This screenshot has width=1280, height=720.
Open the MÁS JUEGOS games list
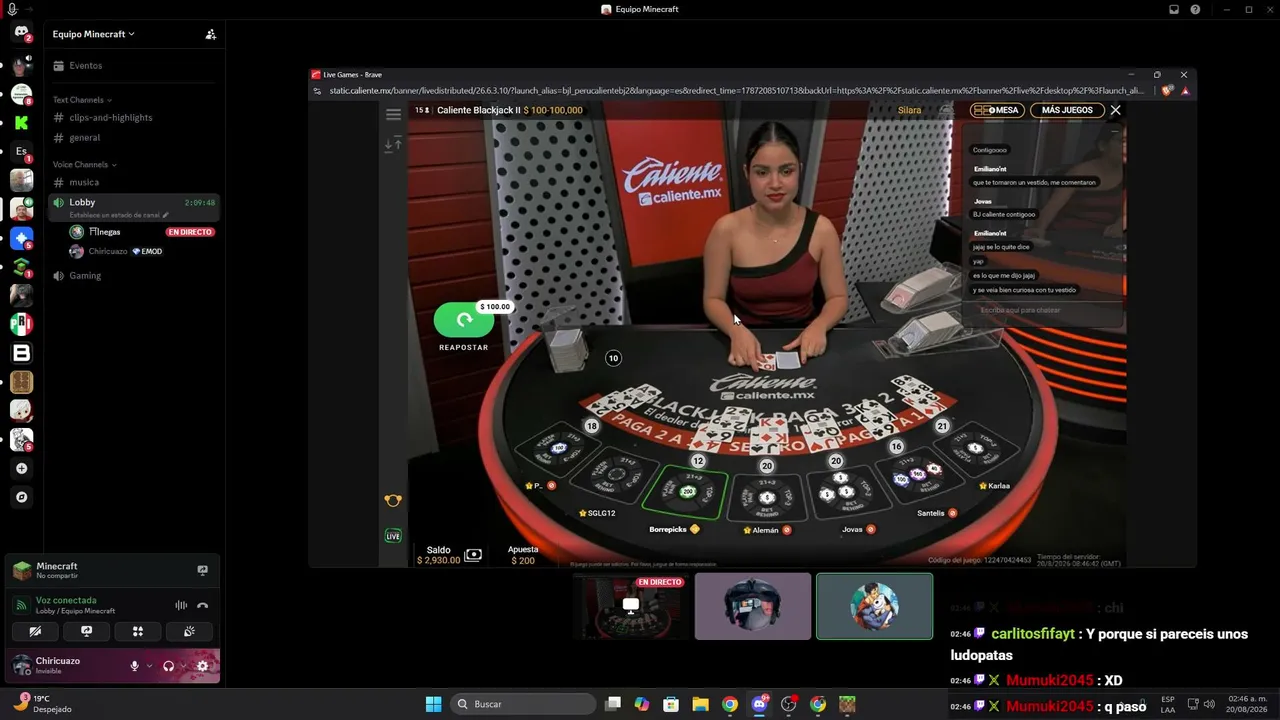[x=1067, y=110]
